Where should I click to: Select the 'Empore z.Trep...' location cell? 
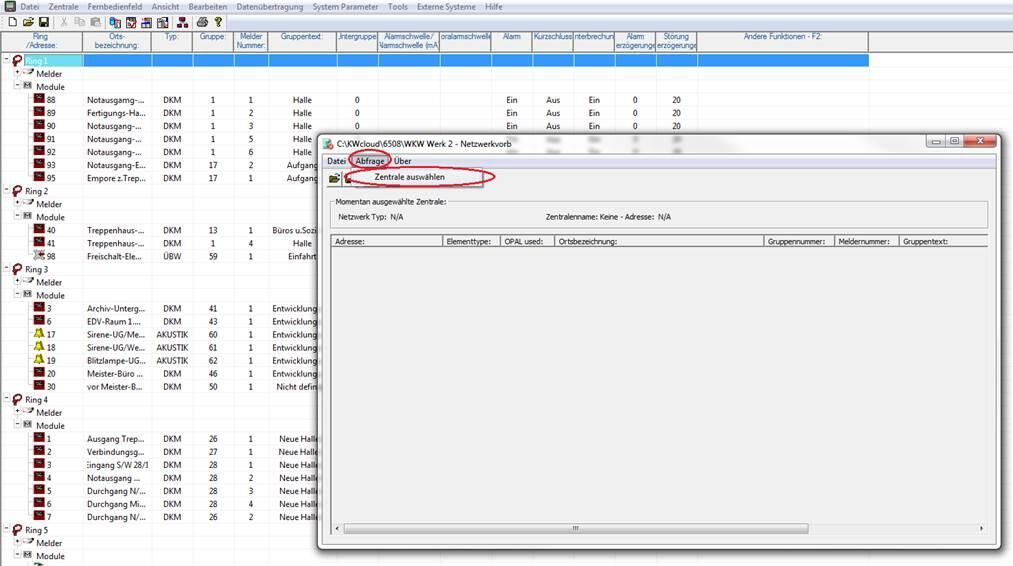click(116, 178)
